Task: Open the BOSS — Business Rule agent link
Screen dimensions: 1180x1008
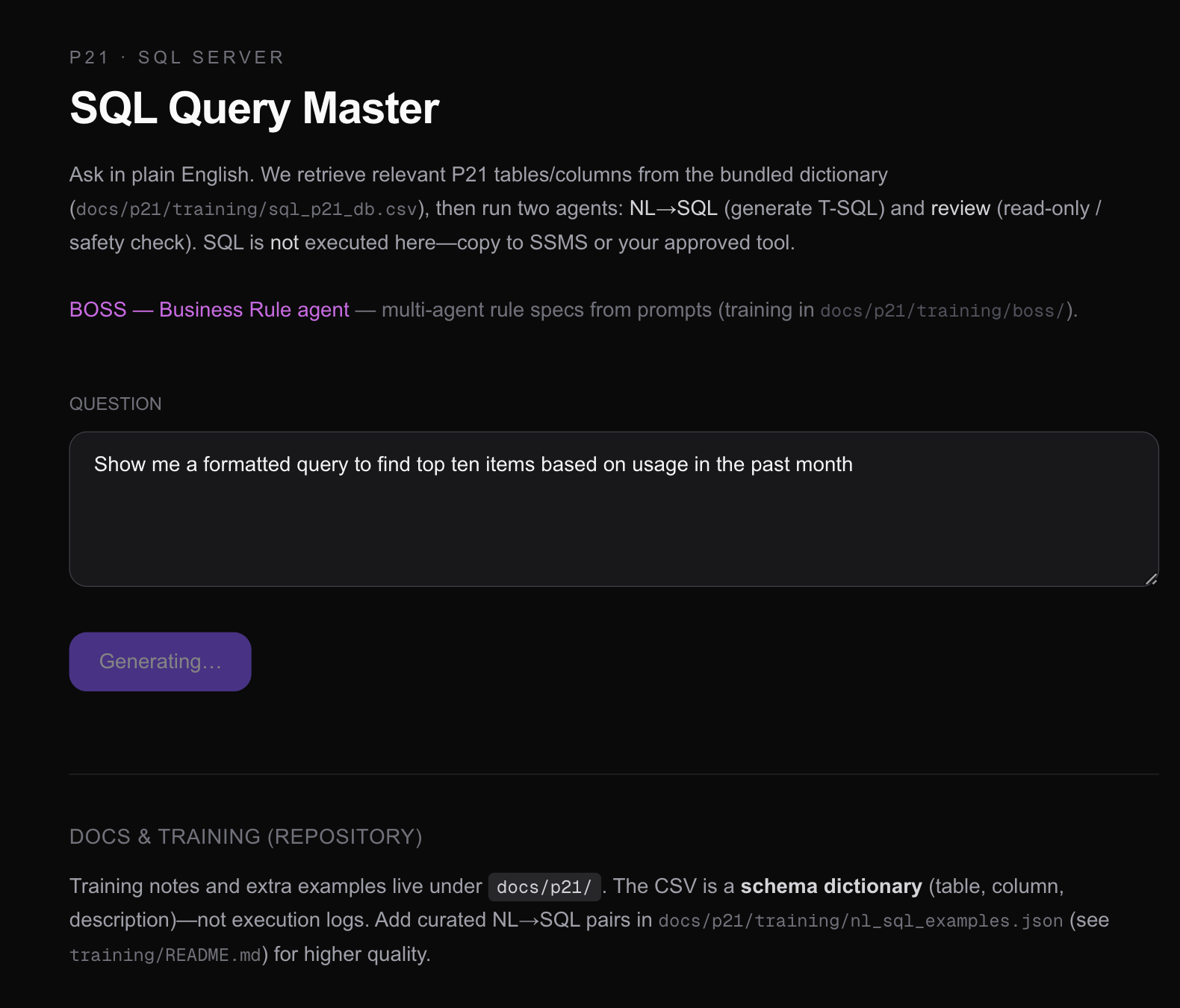Action: [x=209, y=310]
